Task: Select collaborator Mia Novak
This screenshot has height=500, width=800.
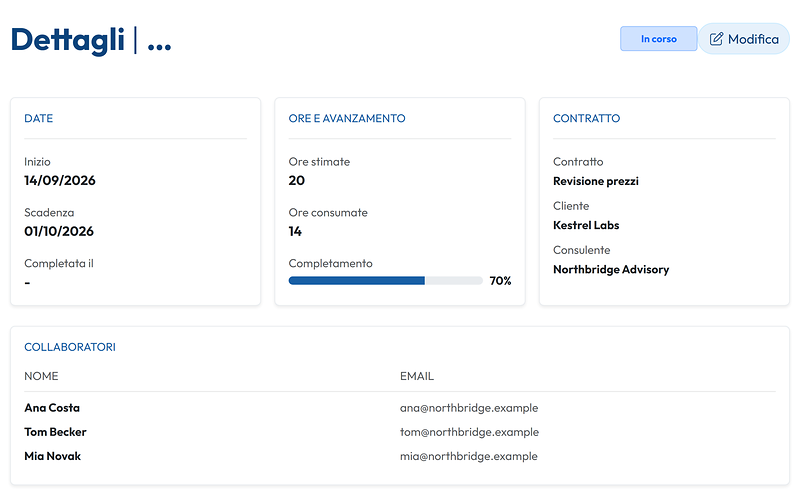Action: click(53, 456)
